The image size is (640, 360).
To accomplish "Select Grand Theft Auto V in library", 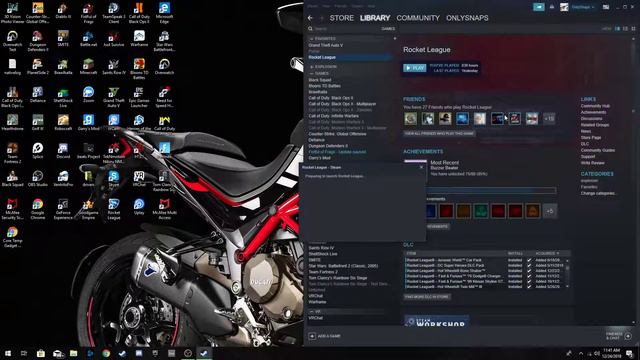I will [x=326, y=45].
